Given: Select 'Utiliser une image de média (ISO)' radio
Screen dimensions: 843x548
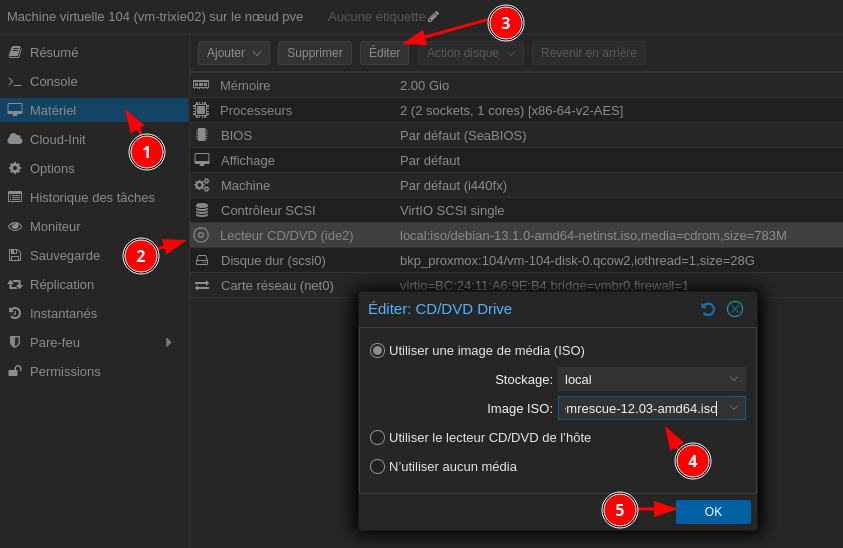Looking at the screenshot, I should [x=377, y=350].
